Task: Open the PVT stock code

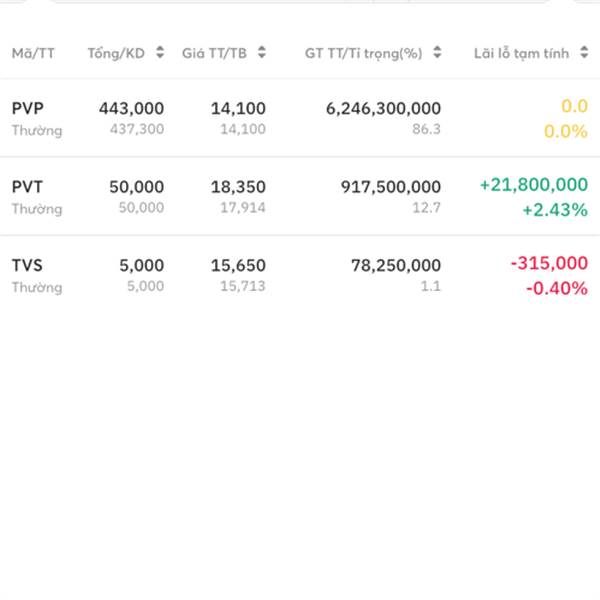Action: point(28,186)
